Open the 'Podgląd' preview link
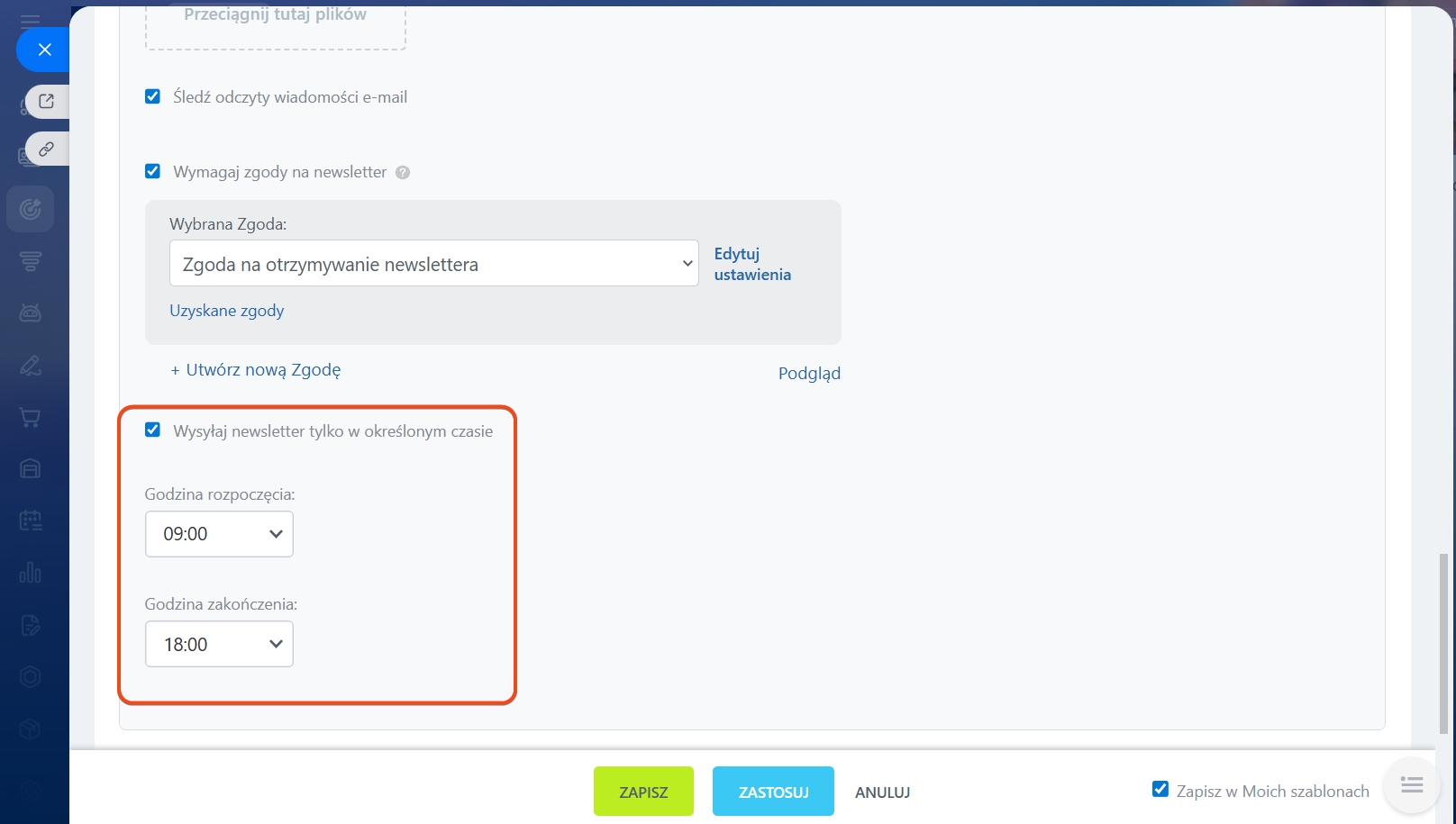 click(809, 373)
